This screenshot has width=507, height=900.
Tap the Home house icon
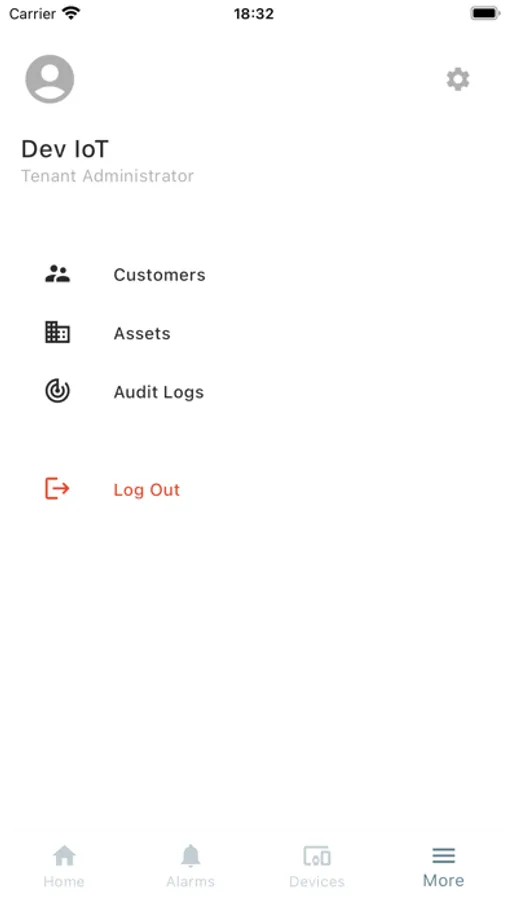pos(64,856)
